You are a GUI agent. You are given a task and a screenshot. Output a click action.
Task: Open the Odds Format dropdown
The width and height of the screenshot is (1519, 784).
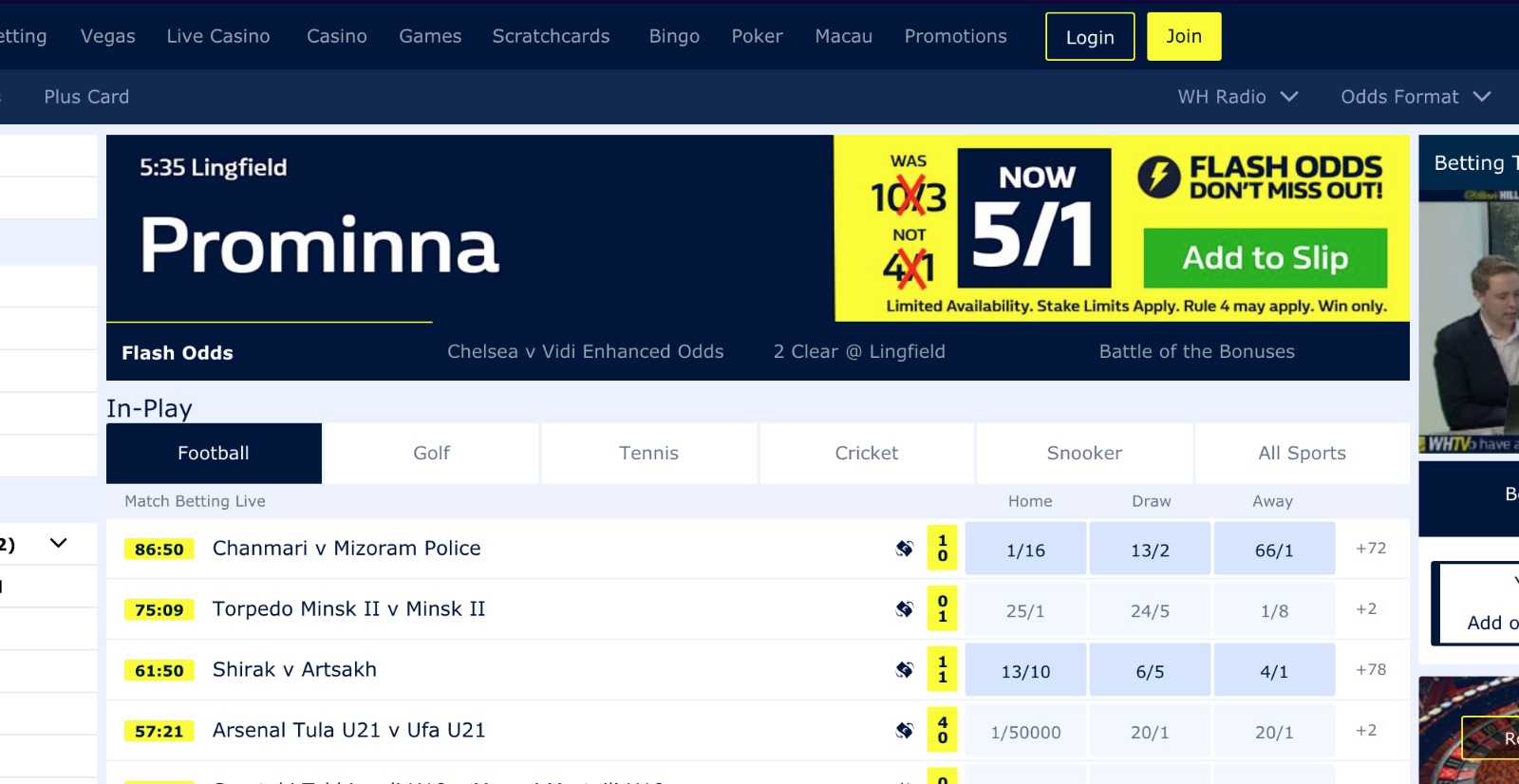[1416, 97]
